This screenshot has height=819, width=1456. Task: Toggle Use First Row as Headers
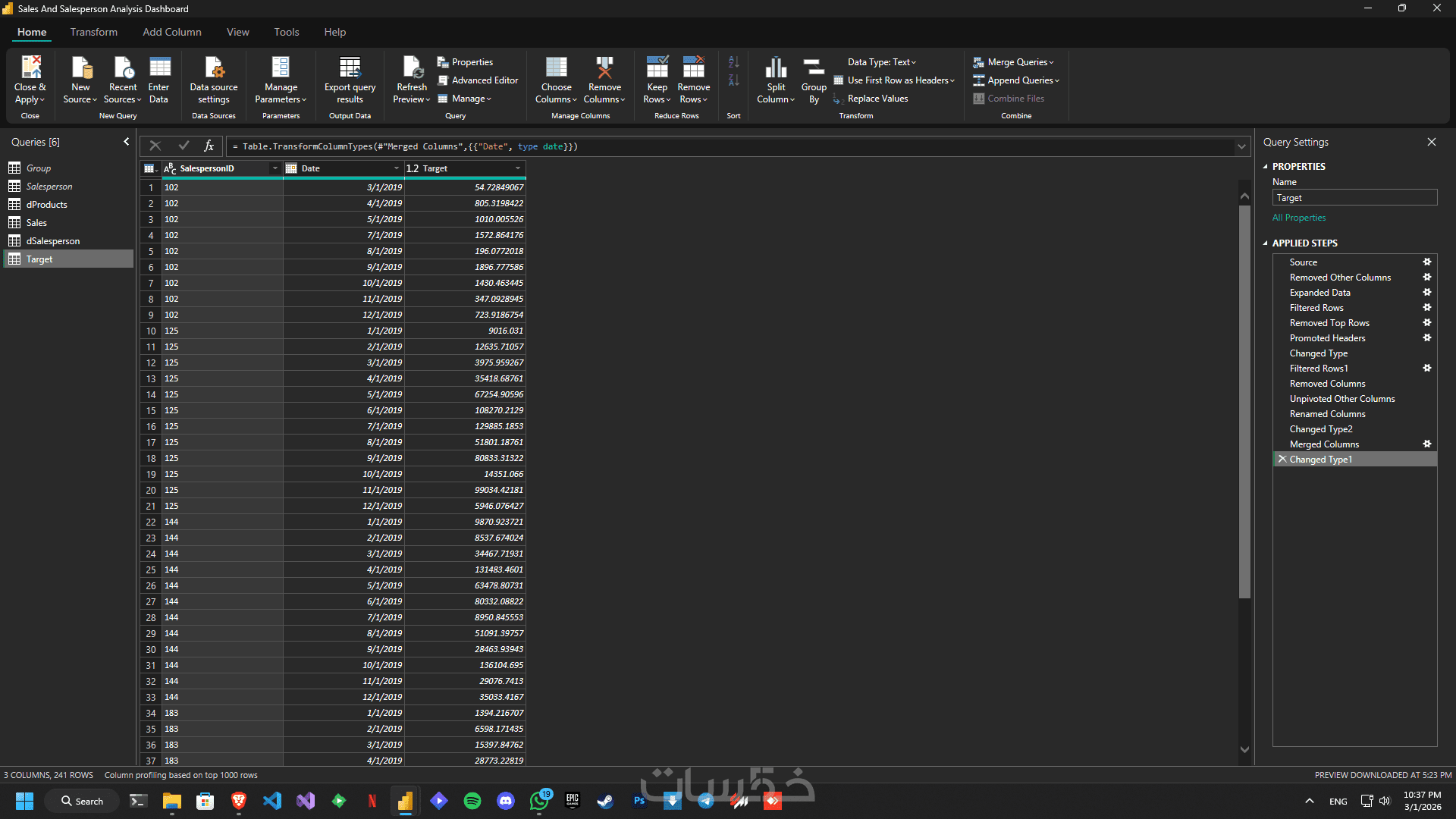point(895,80)
